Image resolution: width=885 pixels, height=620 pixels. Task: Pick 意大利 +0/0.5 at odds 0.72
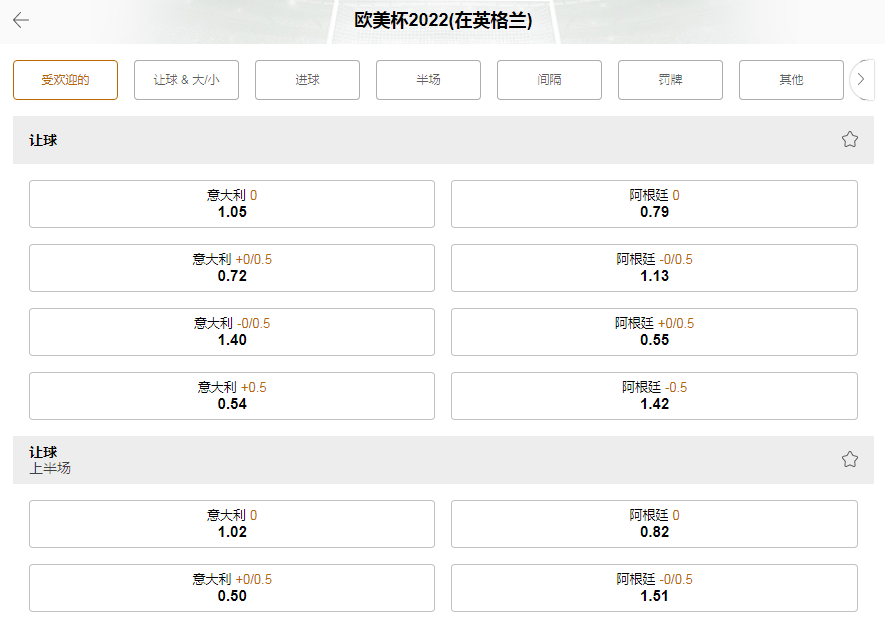pyautogui.click(x=231, y=268)
